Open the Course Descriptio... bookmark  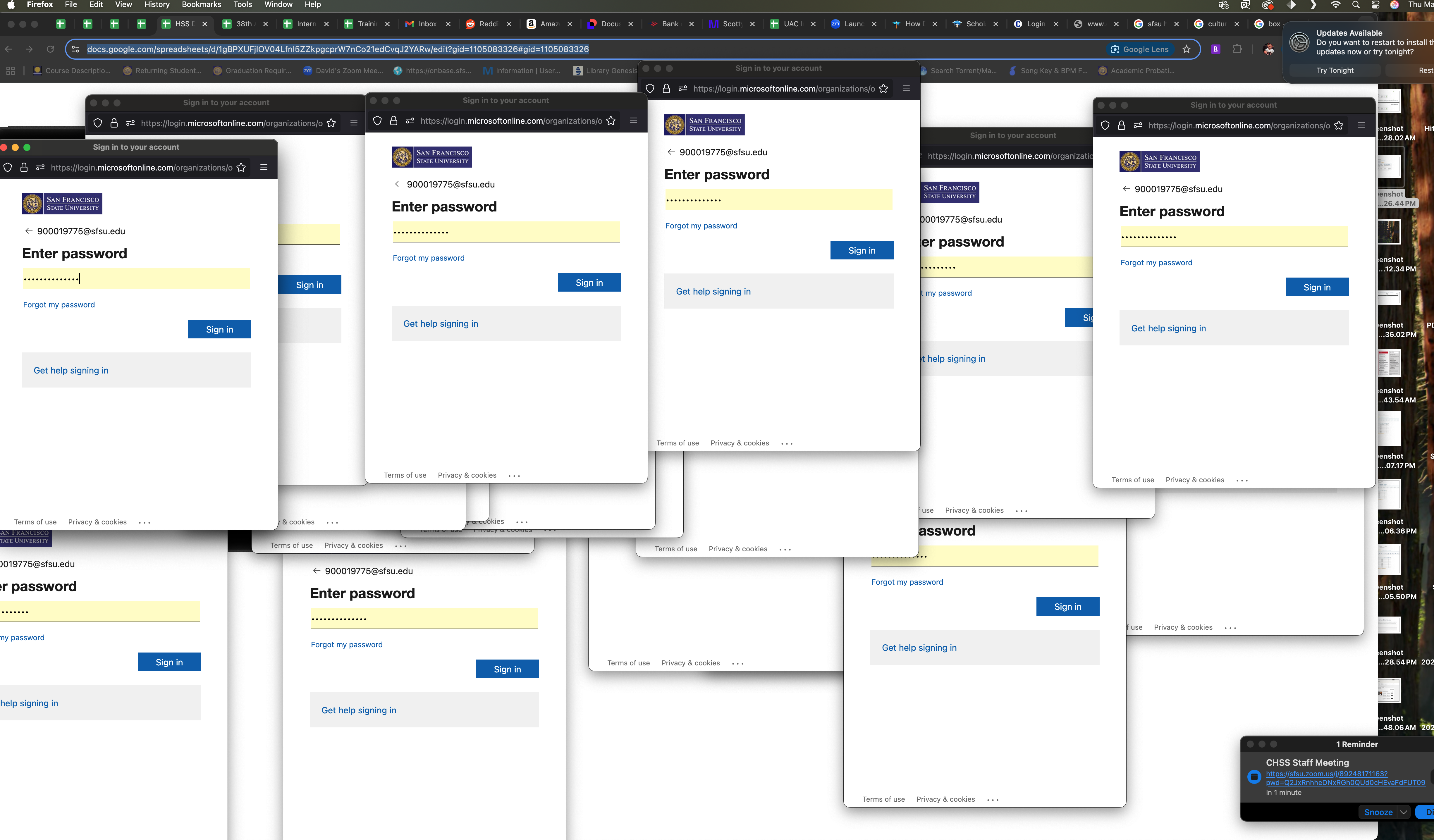click(x=72, y=70)
